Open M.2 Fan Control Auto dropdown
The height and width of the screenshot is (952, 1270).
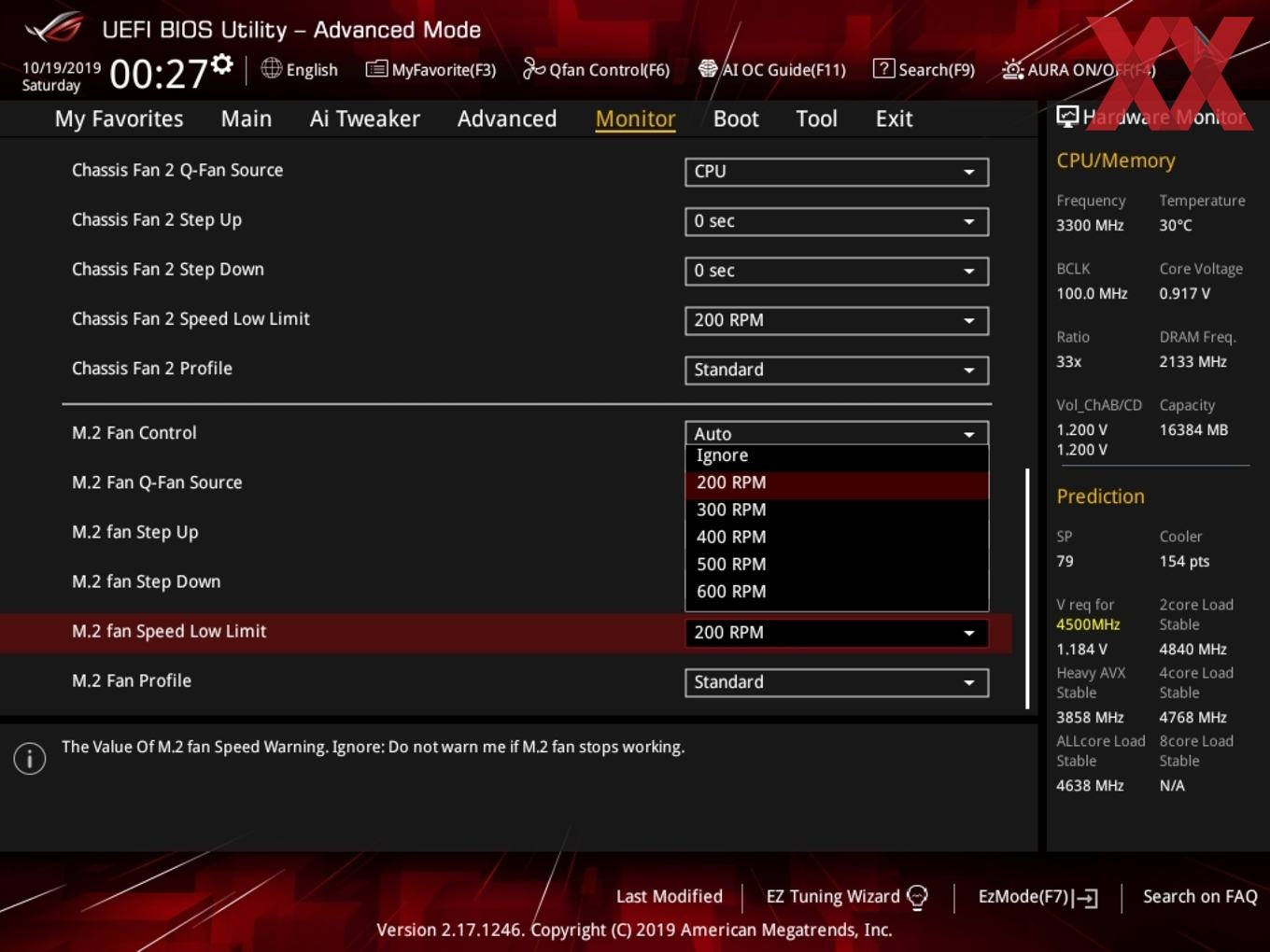(x=837, y=433)
